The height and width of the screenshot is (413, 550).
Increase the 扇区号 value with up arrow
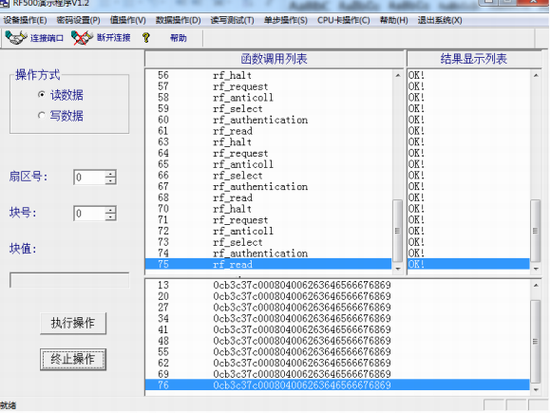pyautogui.click(x=110, y=174)
